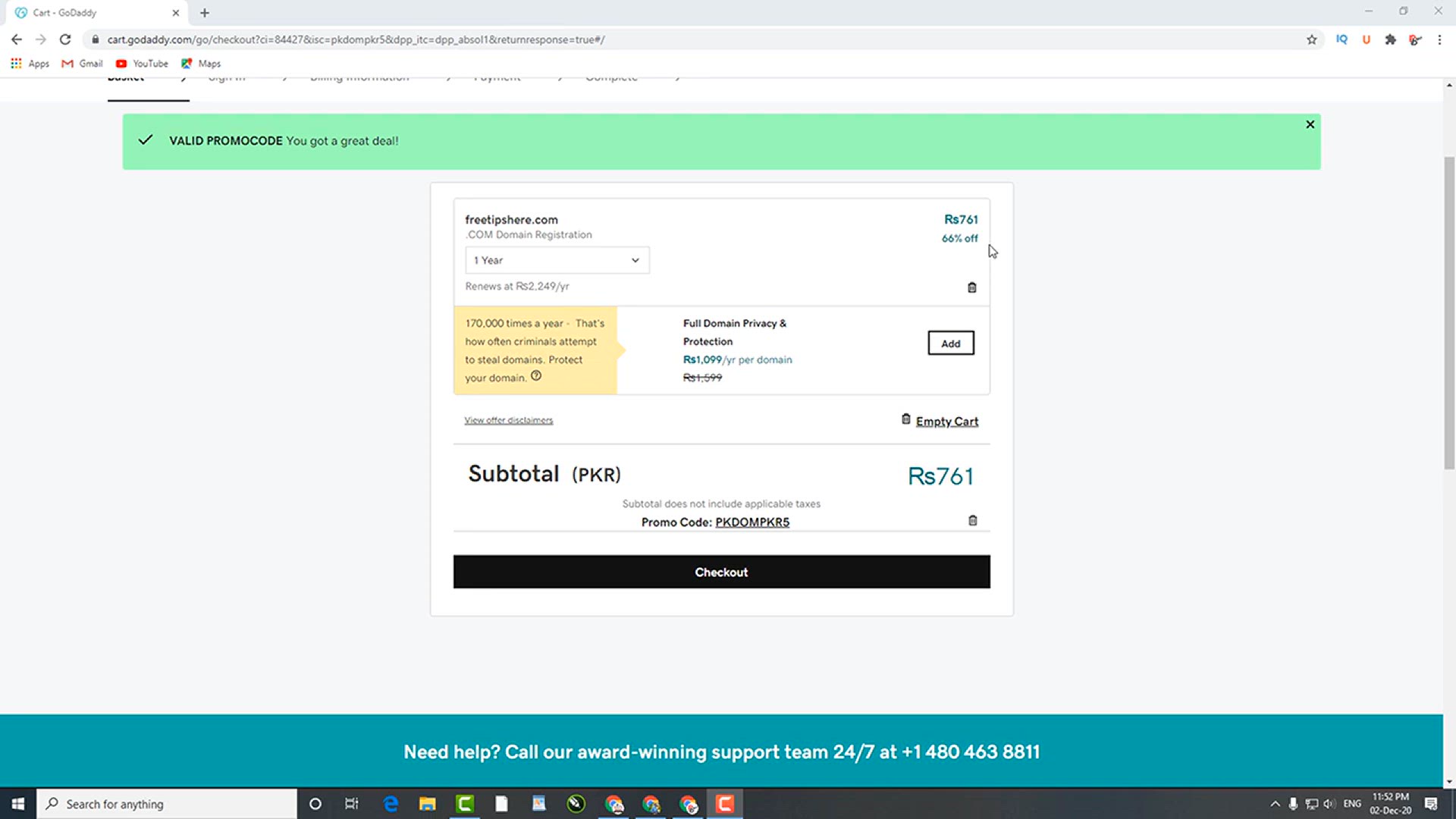View site info via the lock icon

point(95,39)
